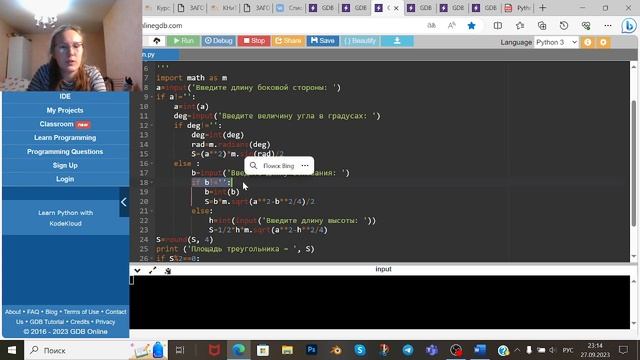Viewport: 640px width, 360px height.
Task: Open Programming Questions in the sidebar
Action: point(65,151)
